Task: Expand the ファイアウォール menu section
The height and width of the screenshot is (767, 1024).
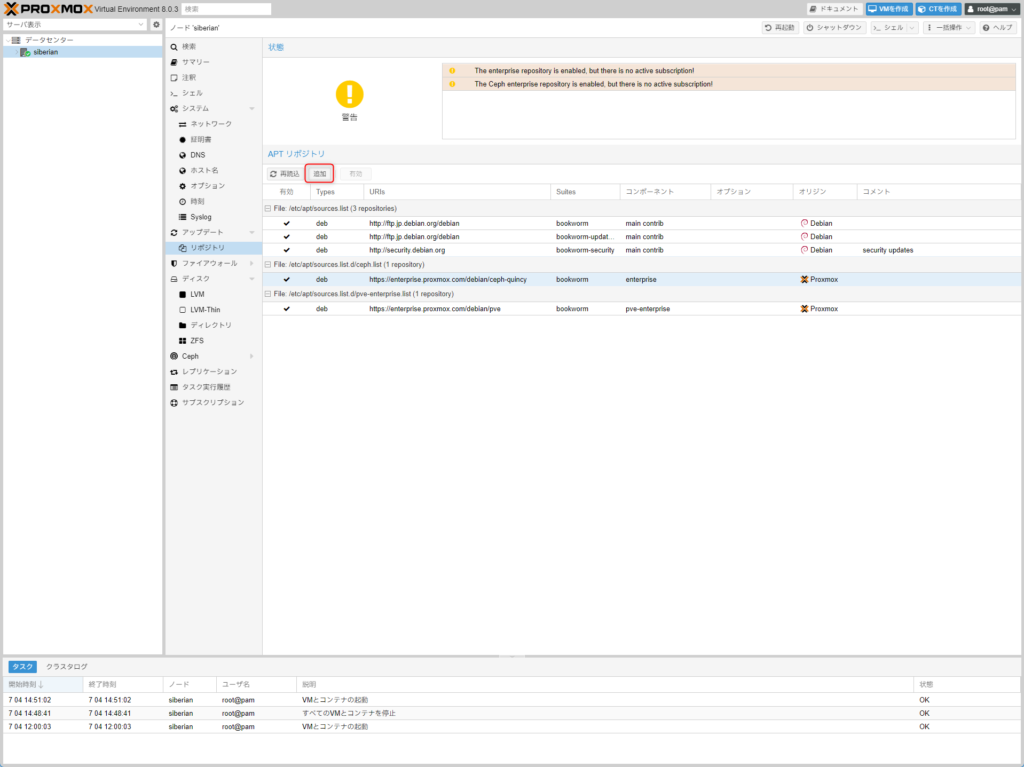Action: click(252, 264)
